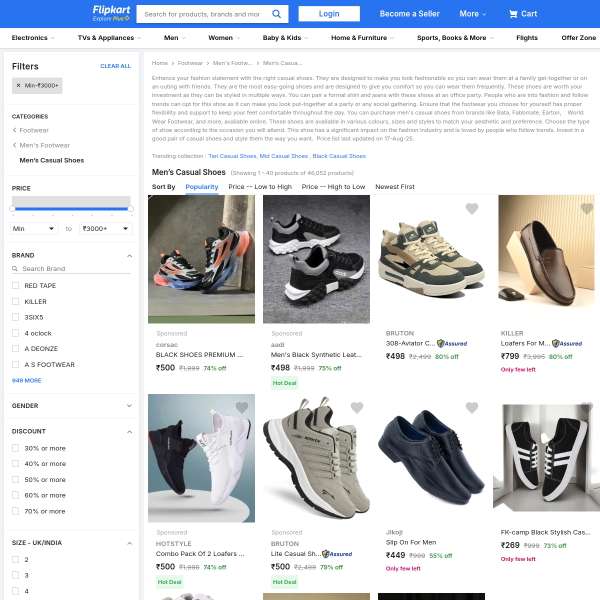The height and width of the screenshot is (600, 600).
Task: Sort by Price -- Low to High
Action: click(x=260, y=187)
